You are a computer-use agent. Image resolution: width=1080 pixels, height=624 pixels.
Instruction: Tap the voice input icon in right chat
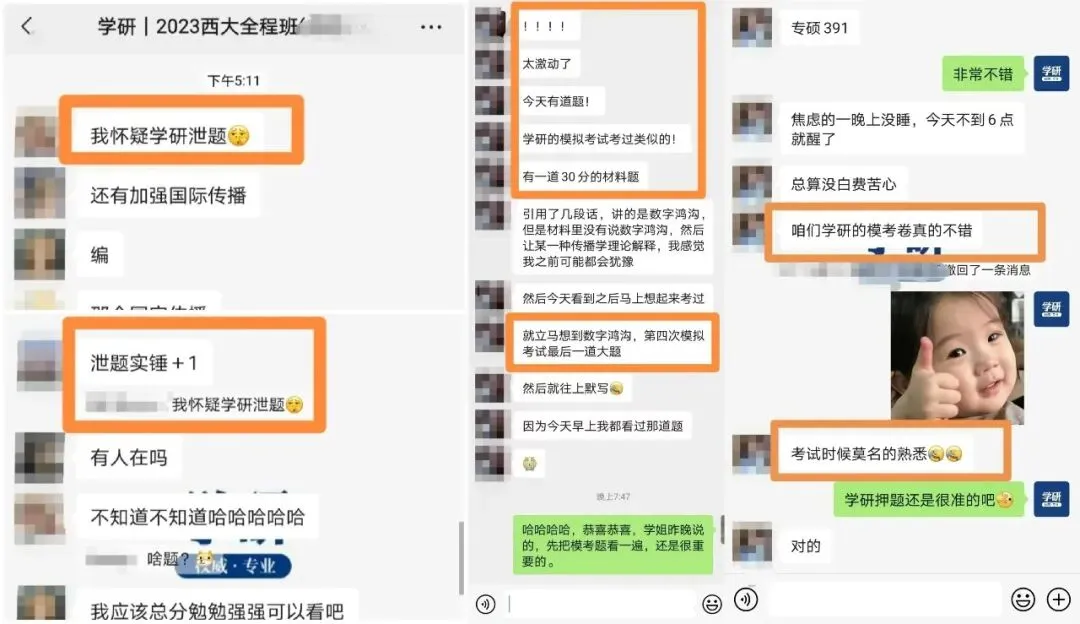746,599
